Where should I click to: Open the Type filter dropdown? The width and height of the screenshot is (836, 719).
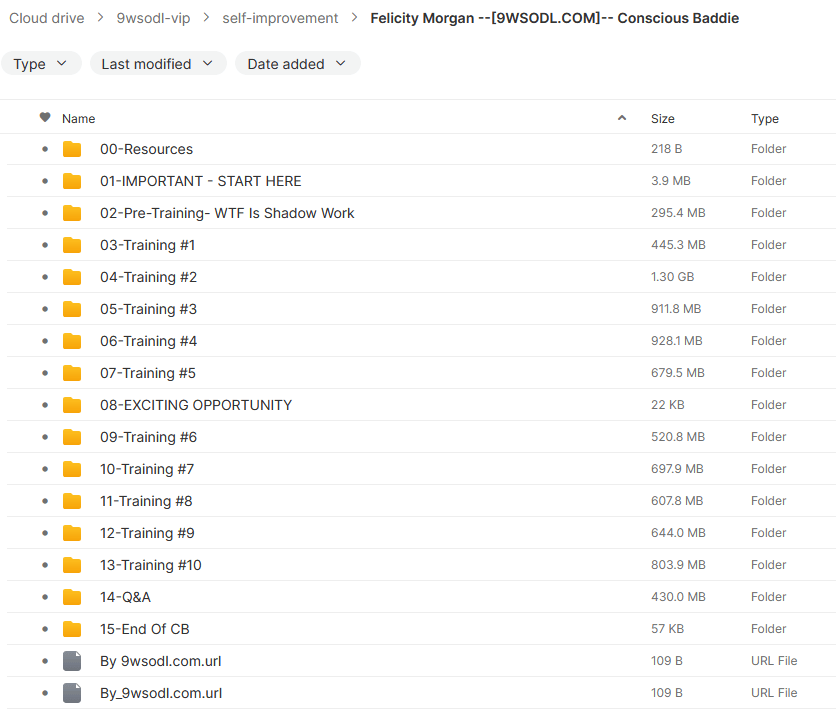click(x=41, y=64)
